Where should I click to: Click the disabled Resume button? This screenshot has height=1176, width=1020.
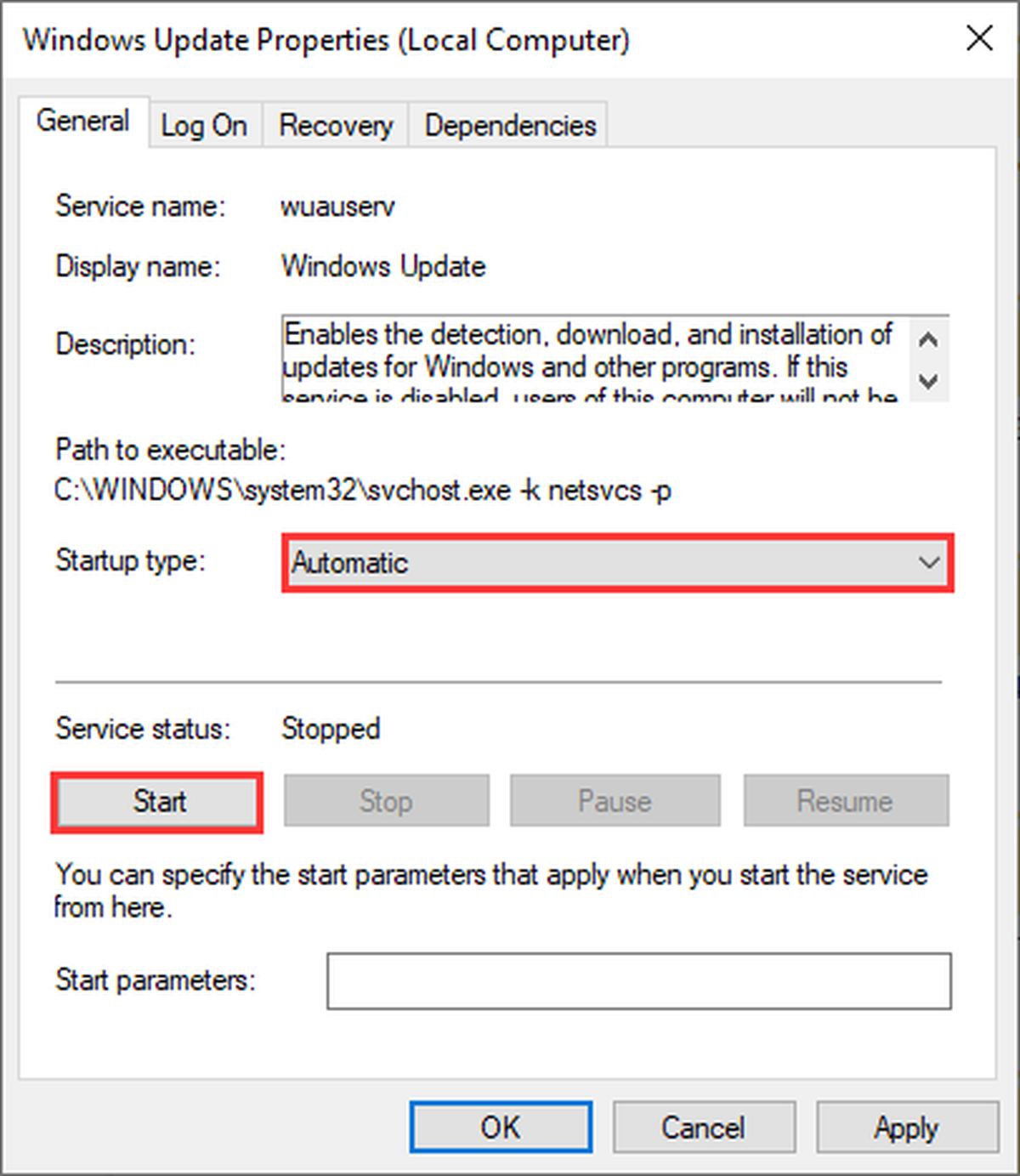[846, 801]
